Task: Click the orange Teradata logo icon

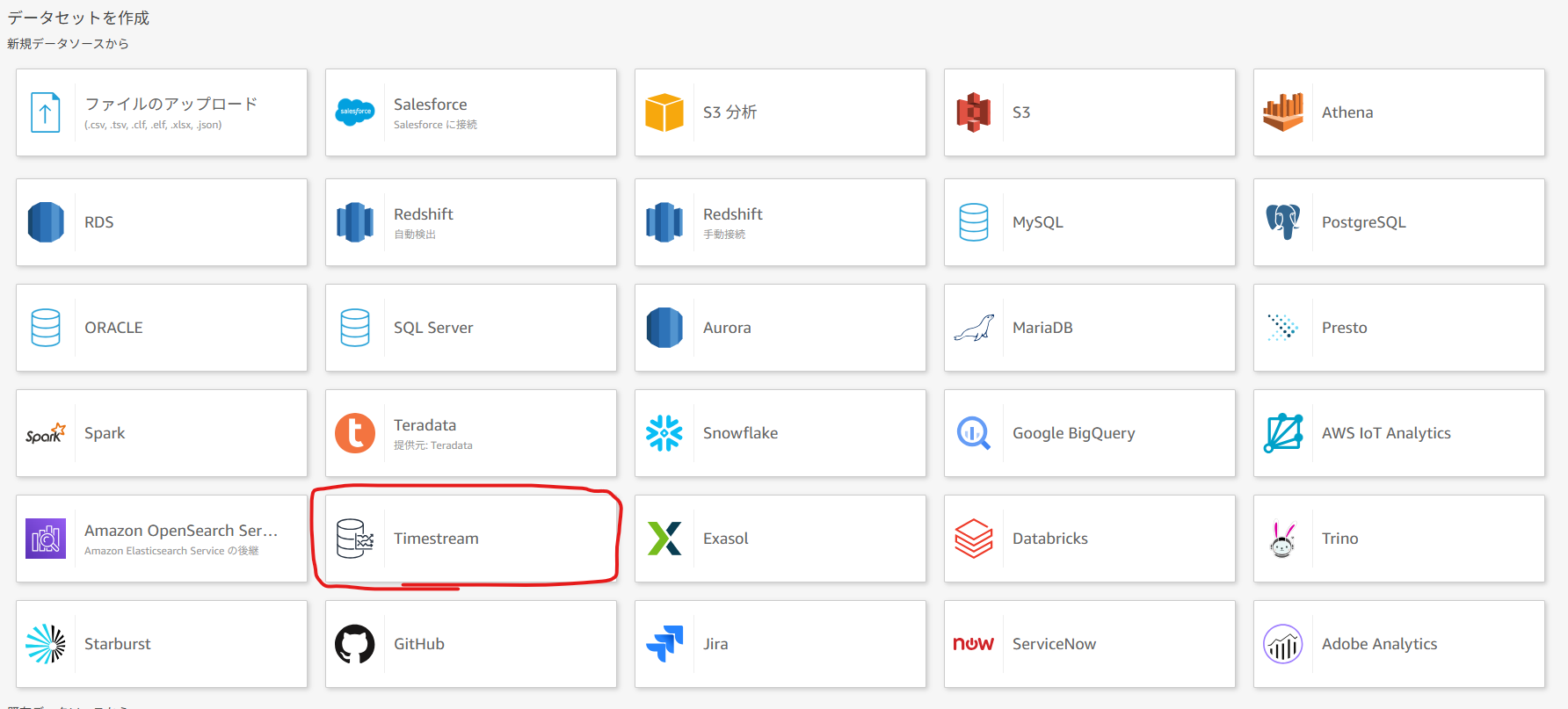Action: (x=355, y=433)
